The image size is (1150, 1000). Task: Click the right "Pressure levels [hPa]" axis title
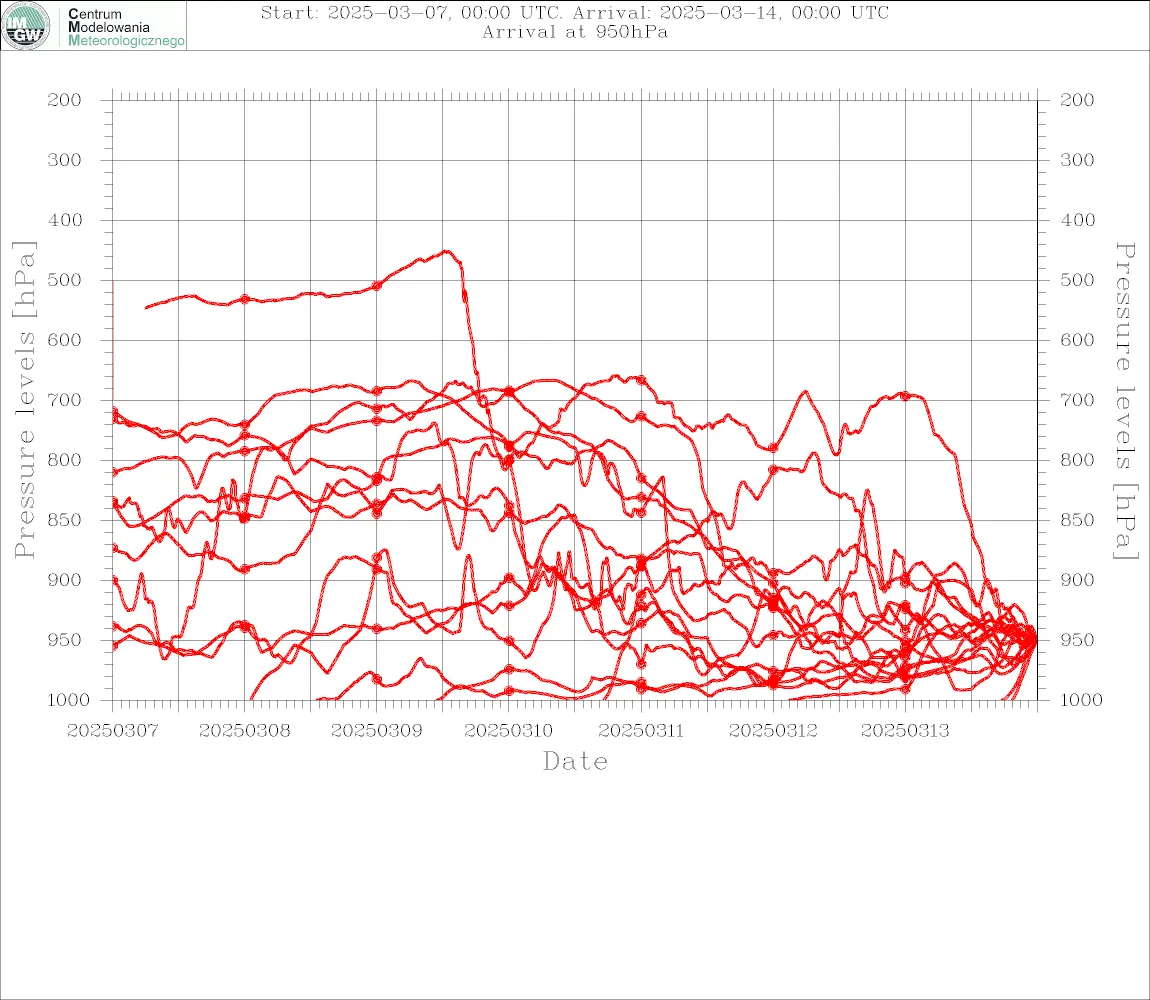(1125, 401)
